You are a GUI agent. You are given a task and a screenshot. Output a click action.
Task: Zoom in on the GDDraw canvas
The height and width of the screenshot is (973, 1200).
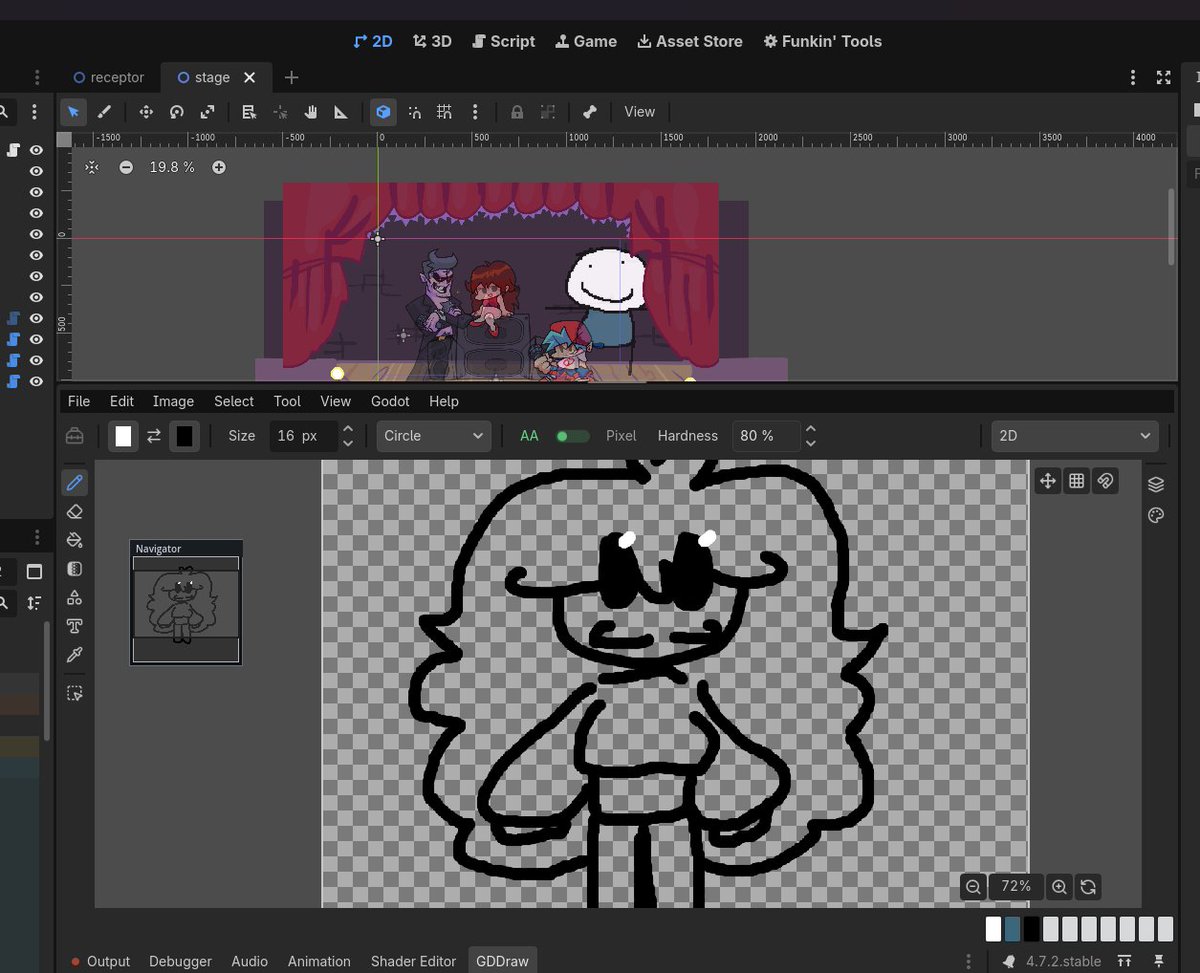click(1059, 886)
